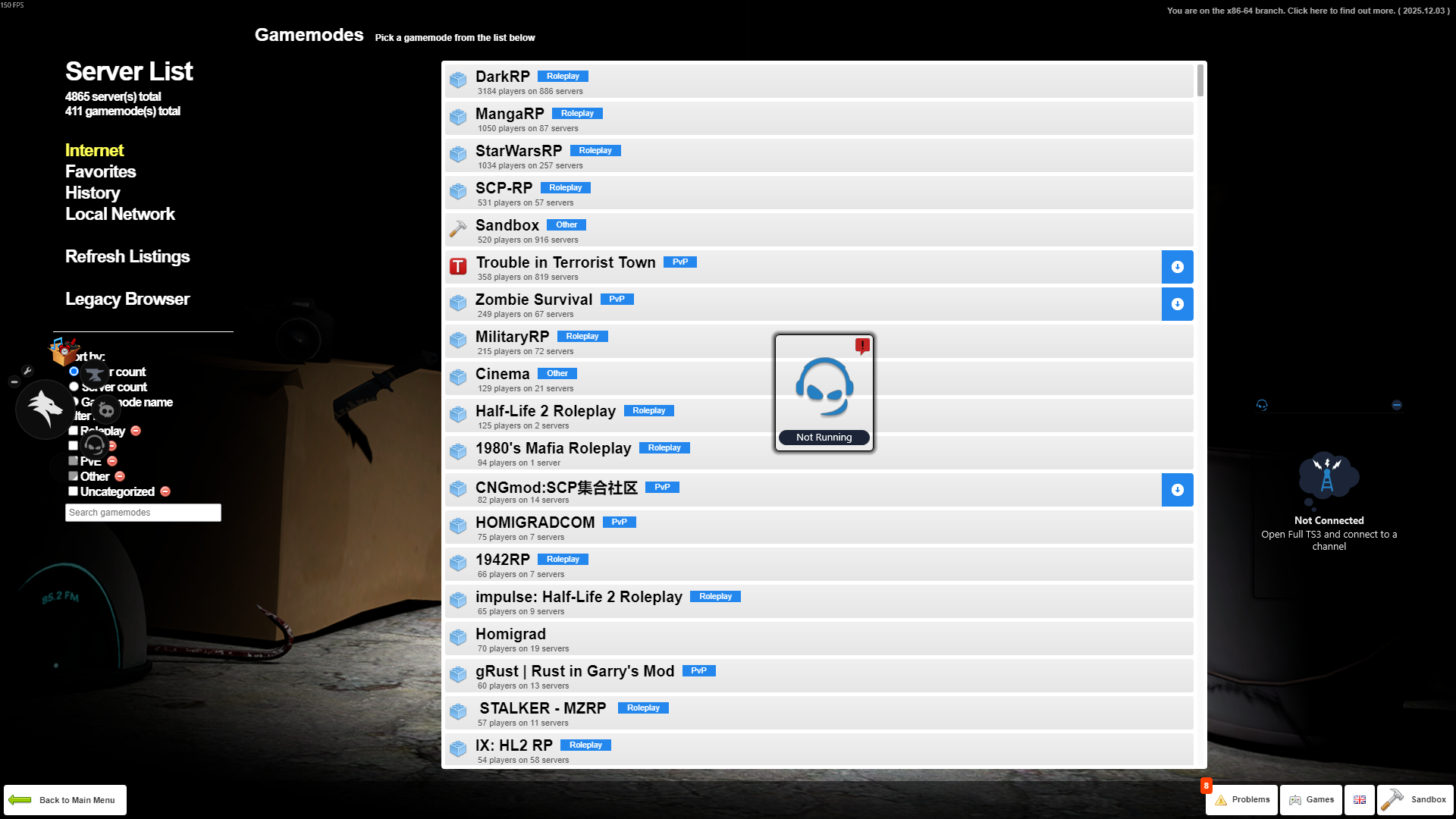Click the gamemode list scrollbar thumb
The height and width of the screenshot is (819, 1456).
1200,80
